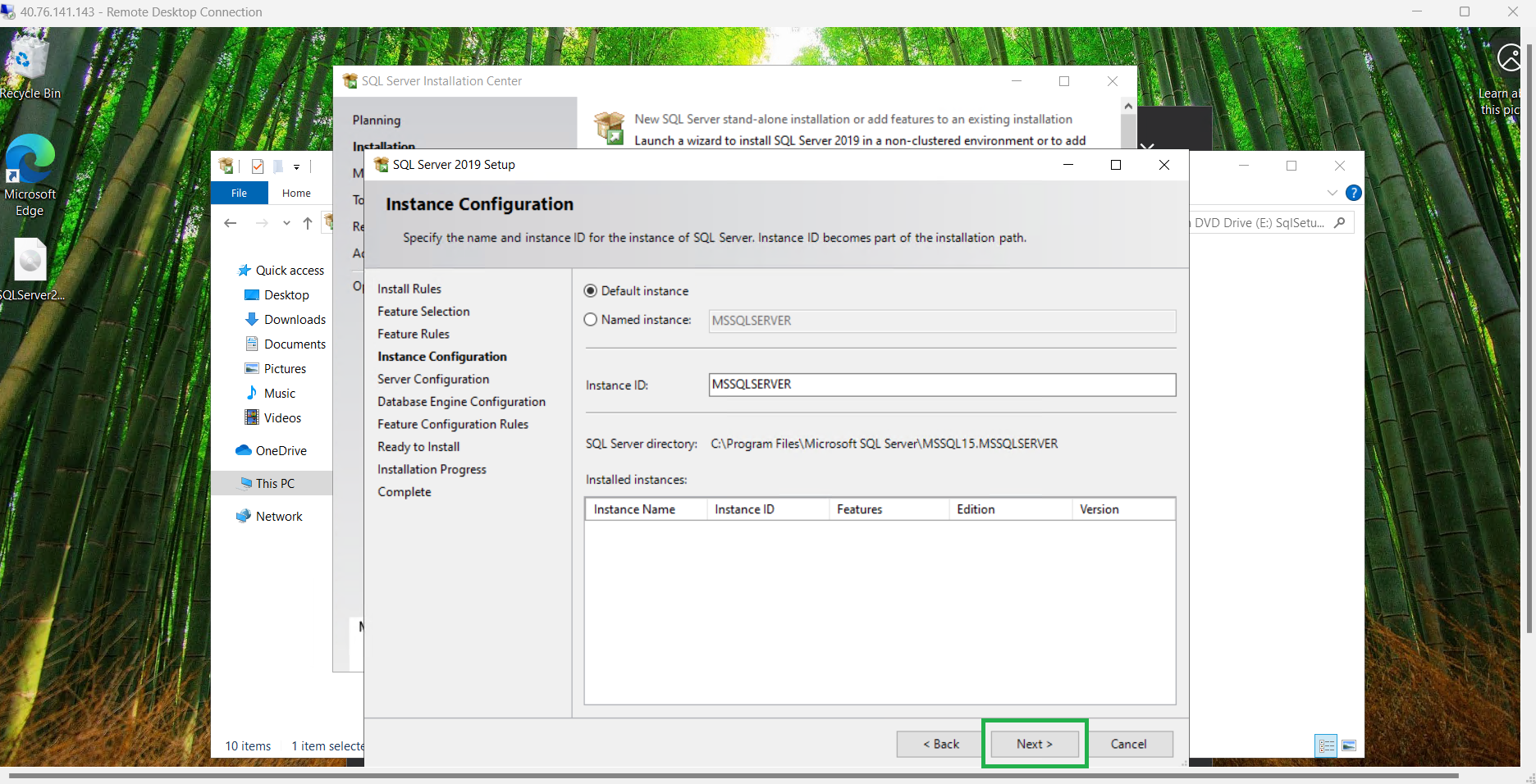Open recent locations dropdown in File Explorer
The height and width of the screenshot is (784, 1536).
coord(286,223)
